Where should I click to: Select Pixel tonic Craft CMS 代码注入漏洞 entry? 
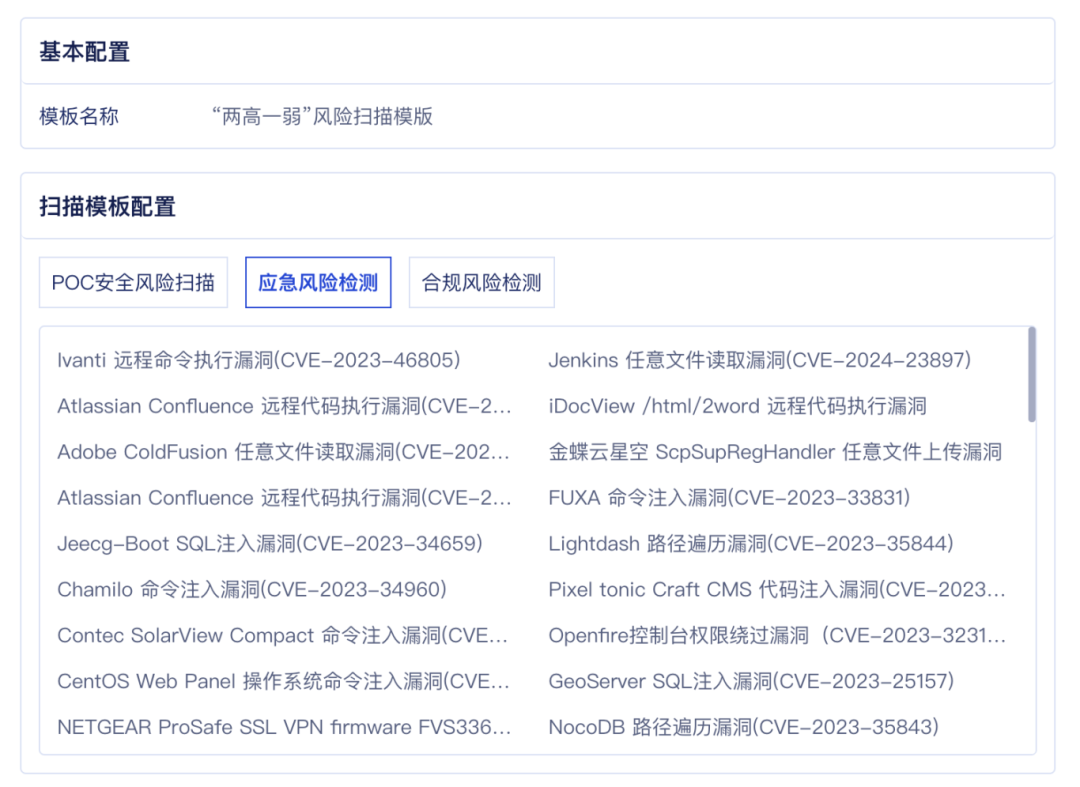(777, 590)
